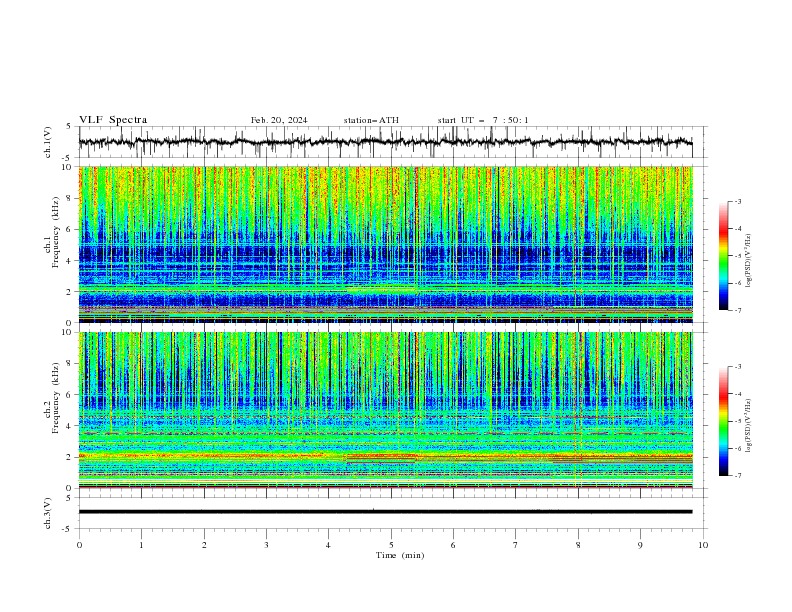The height and width of the screenshot is (612, 792).
Task: Click the 'start UT = 7 :50: 1' text
Action: pos(483,120)
